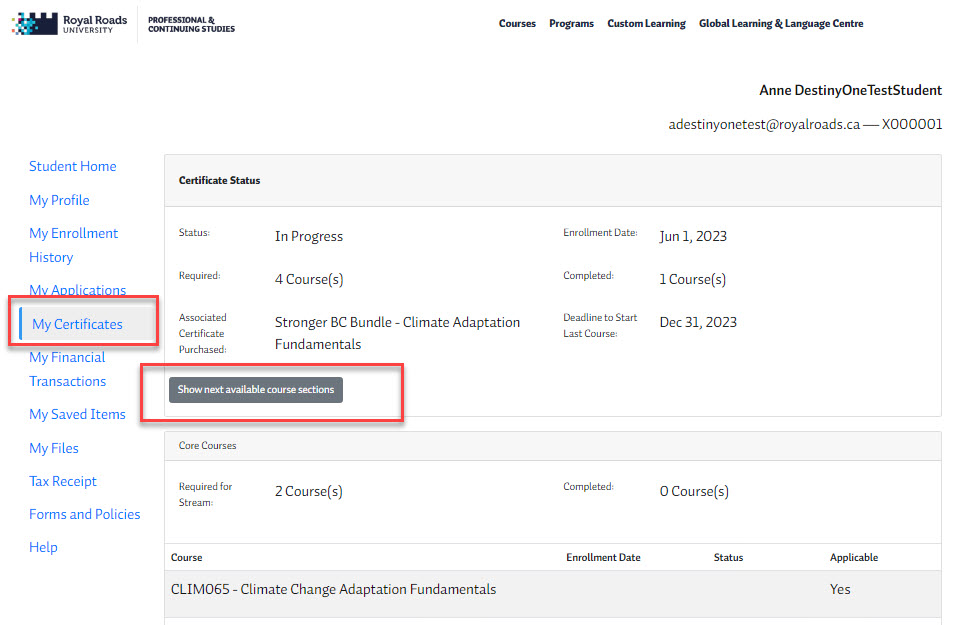Click email adestinyonetest@royalroads.ca text
The width and height of the screenshot is (969, 625).
click(764, 124)
